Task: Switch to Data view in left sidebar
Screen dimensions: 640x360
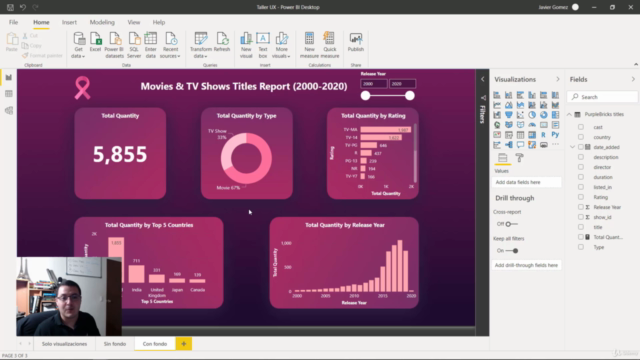Action: tap(9, 94)
